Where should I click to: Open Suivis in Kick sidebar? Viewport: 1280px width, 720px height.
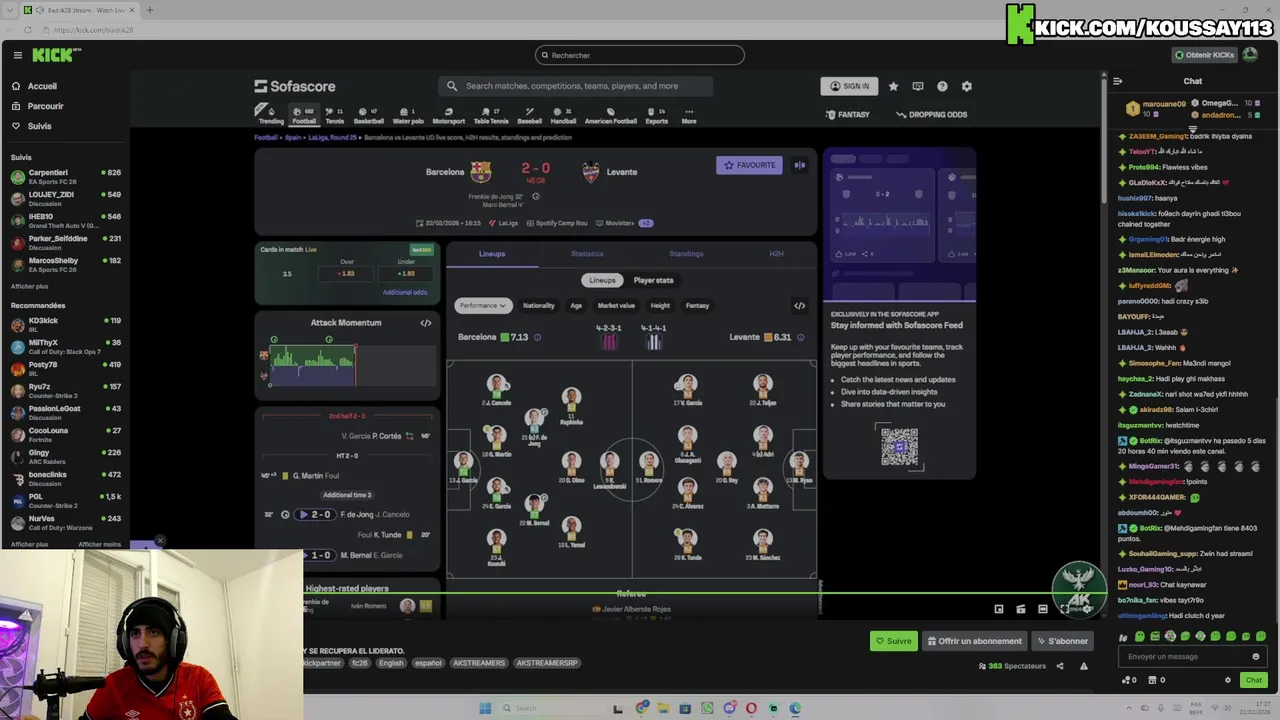pyautogui.click(x=39, y=126)
